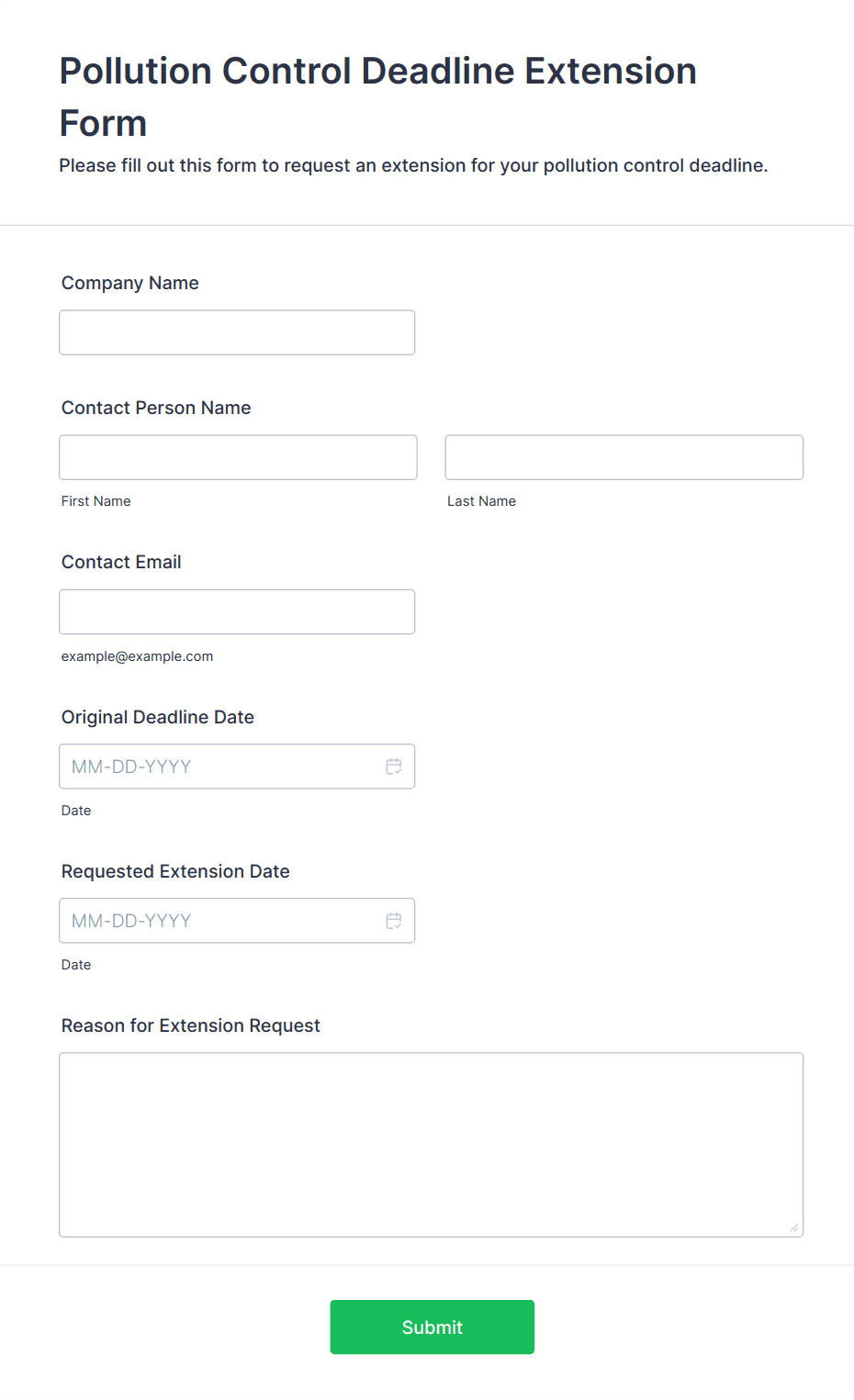Viewport: 854px width, 1400px height.
Task: Click the Company Name text field
Action: coord(237,332)
